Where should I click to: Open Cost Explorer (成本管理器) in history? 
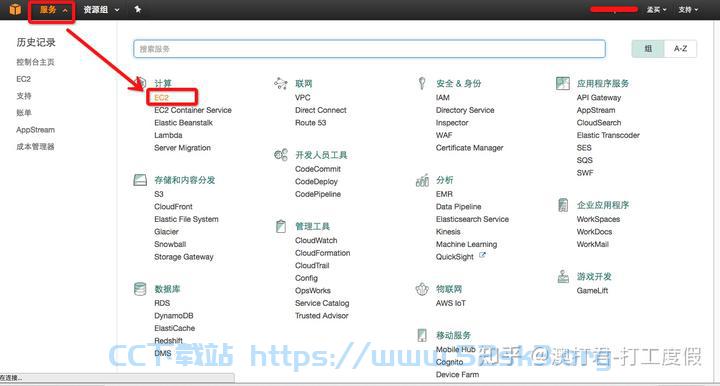click(35, 147)
